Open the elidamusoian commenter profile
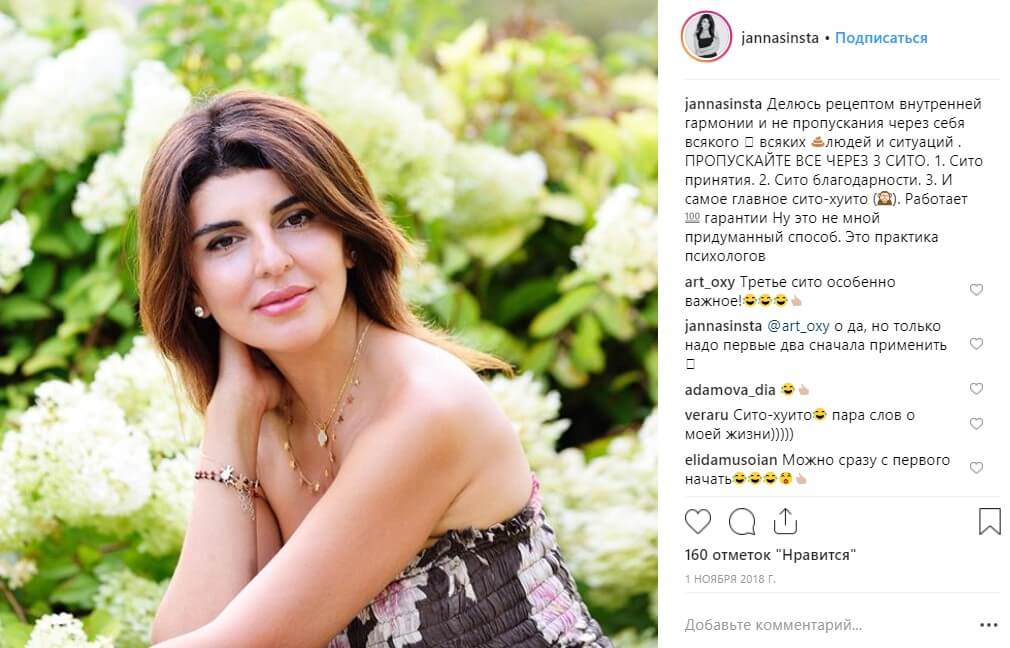Viewport: 1010px width, 648px height. point(731,460)
